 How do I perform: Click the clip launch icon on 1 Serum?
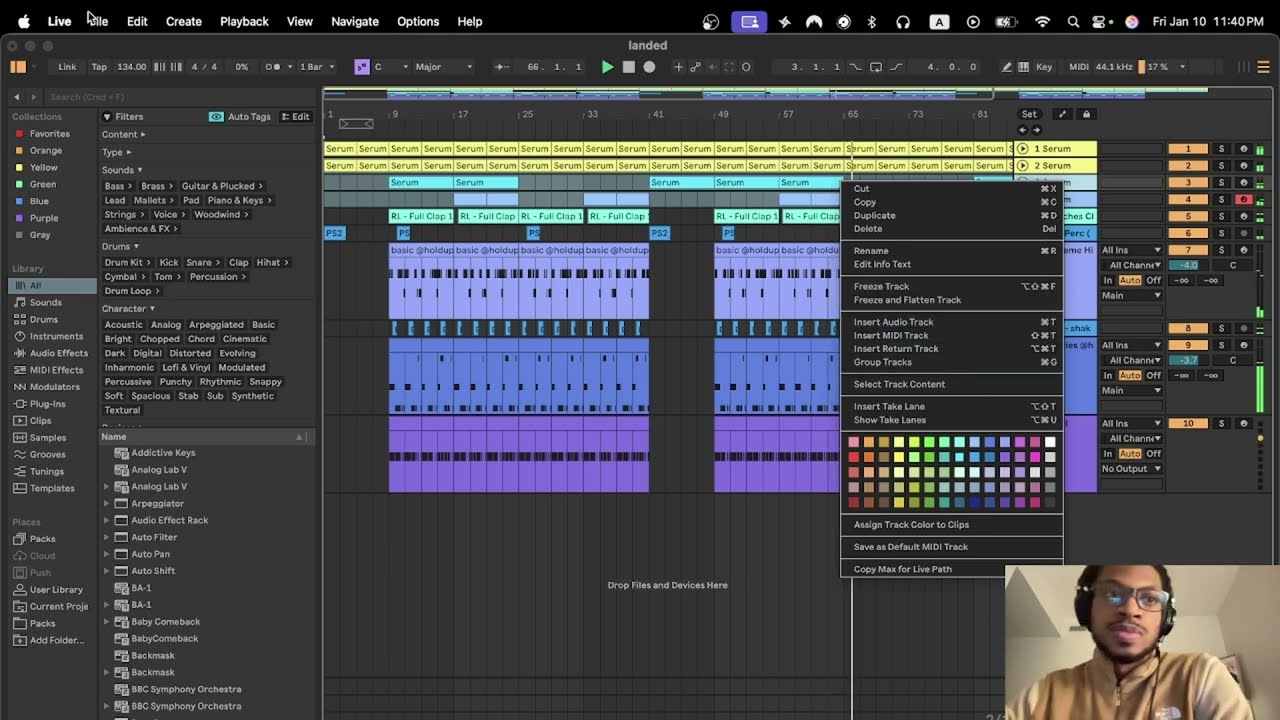1022,149
